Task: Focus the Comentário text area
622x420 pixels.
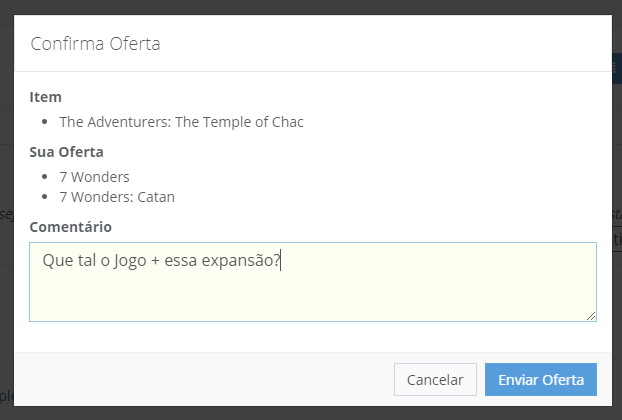Action: [x=312, y=295]
